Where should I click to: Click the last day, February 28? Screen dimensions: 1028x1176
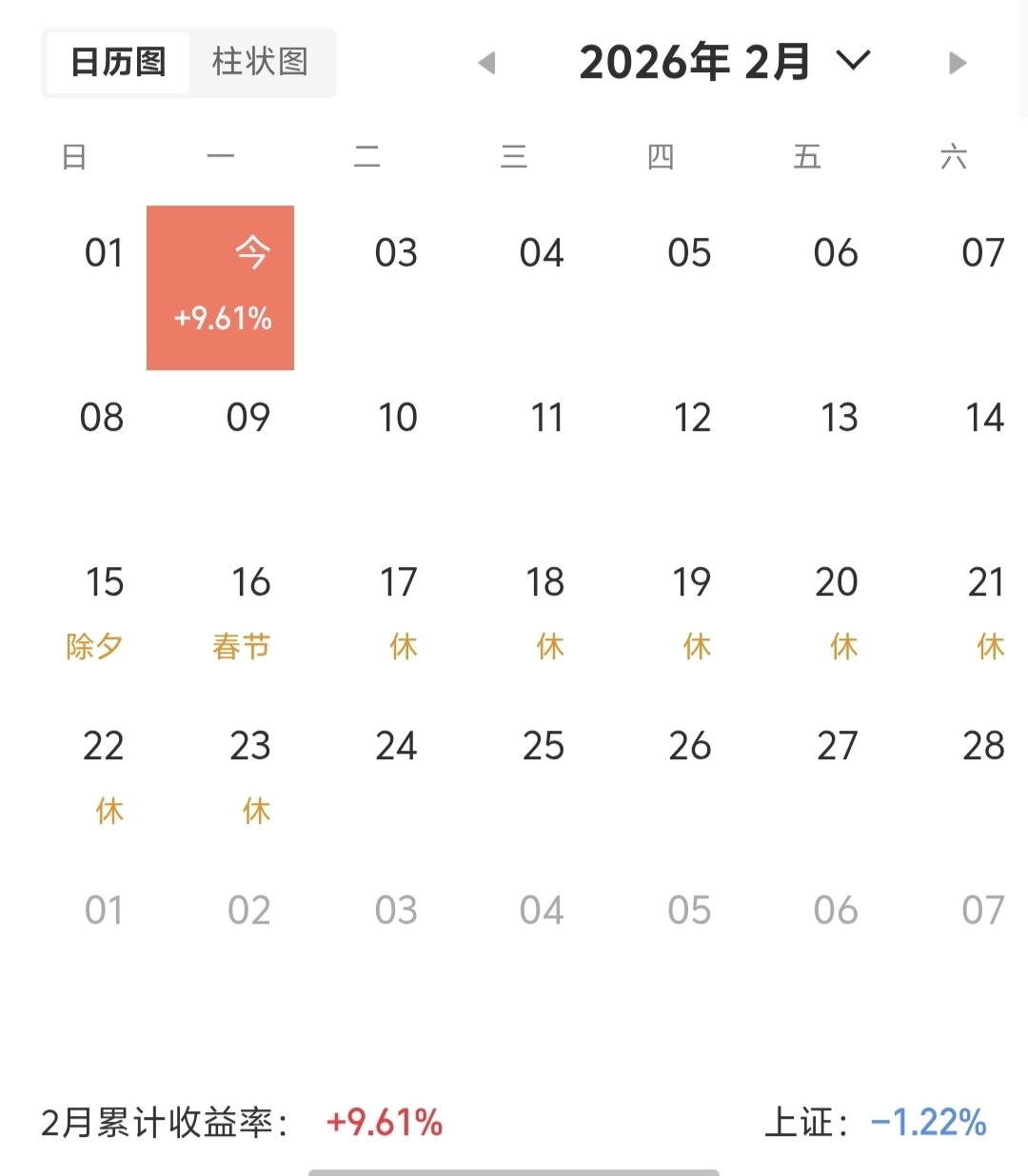click(983, 747)
